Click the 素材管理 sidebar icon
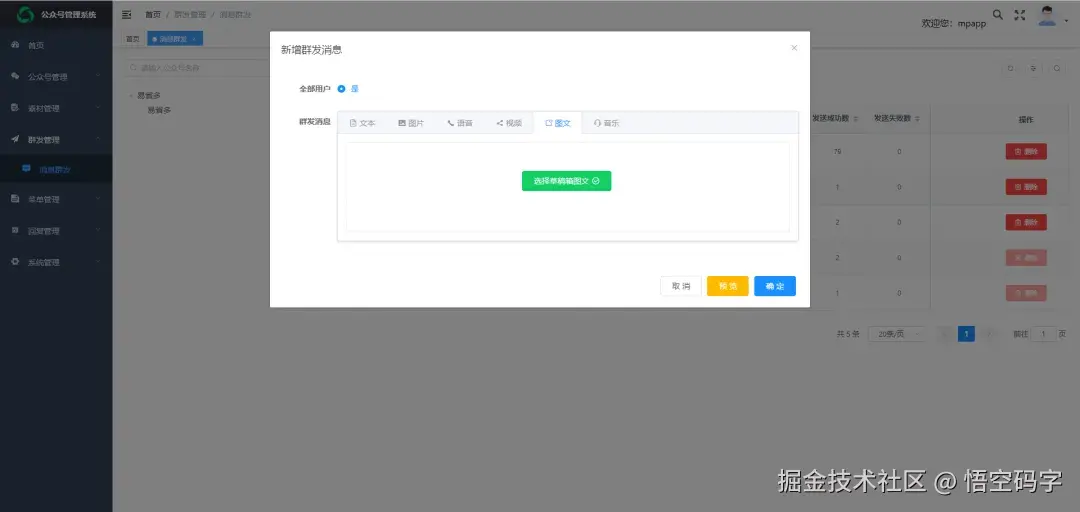Screen dimensions: 1080x512 (15, 108)
